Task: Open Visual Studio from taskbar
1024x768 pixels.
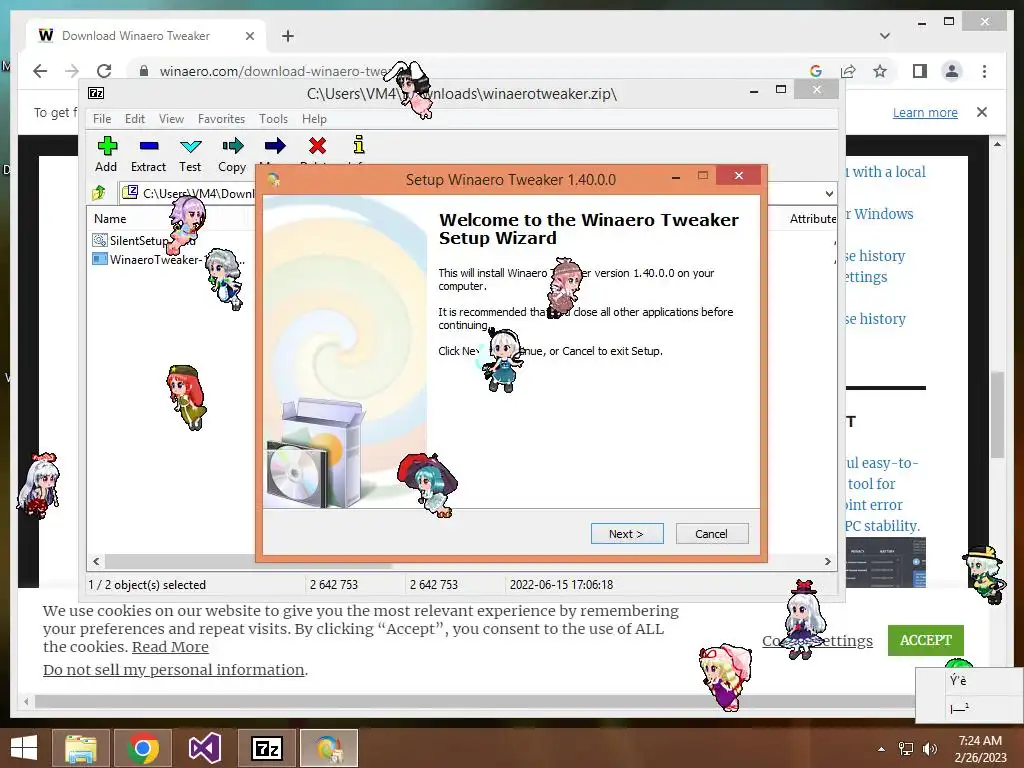Action: click(x=204, y=748)
